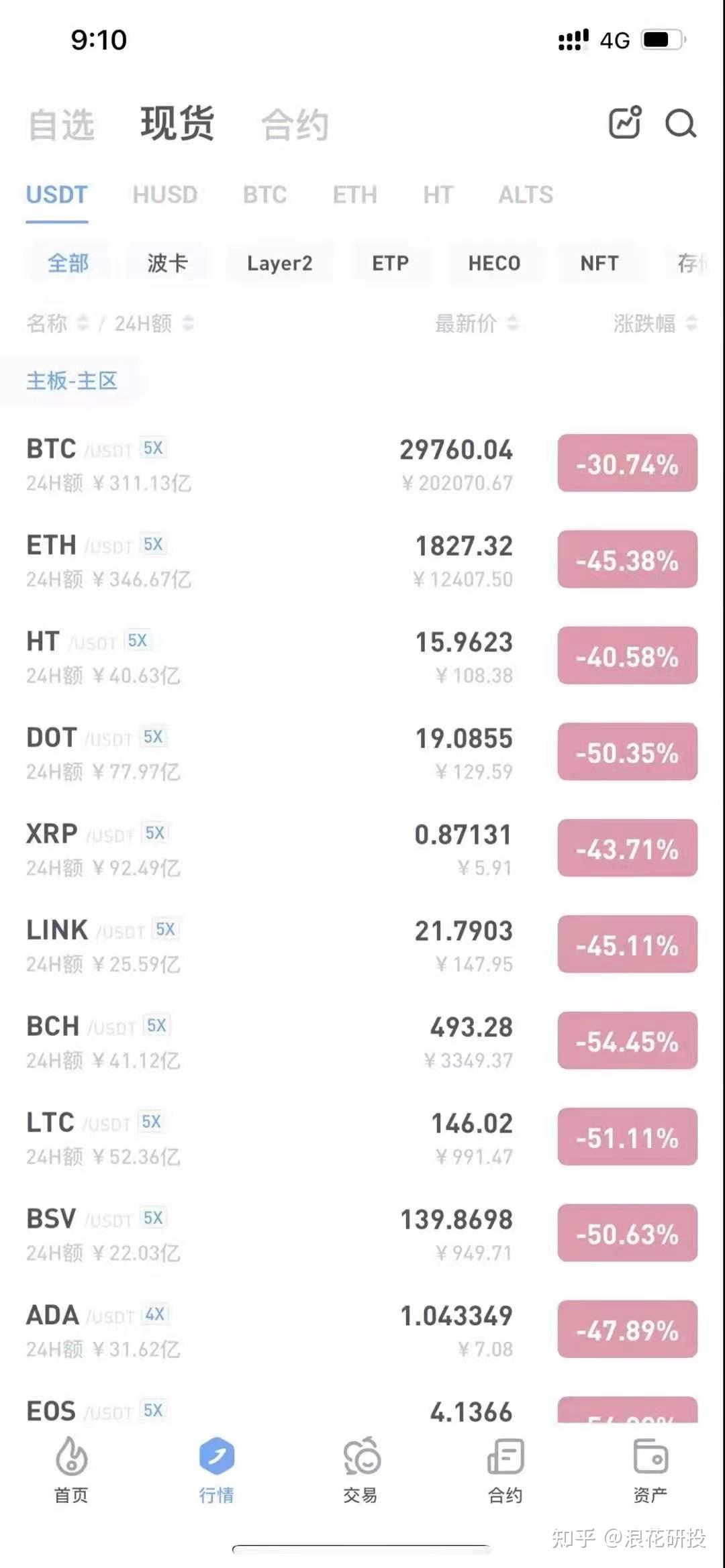Toggle the -50.35% change badge for DOT

[627, 752]
